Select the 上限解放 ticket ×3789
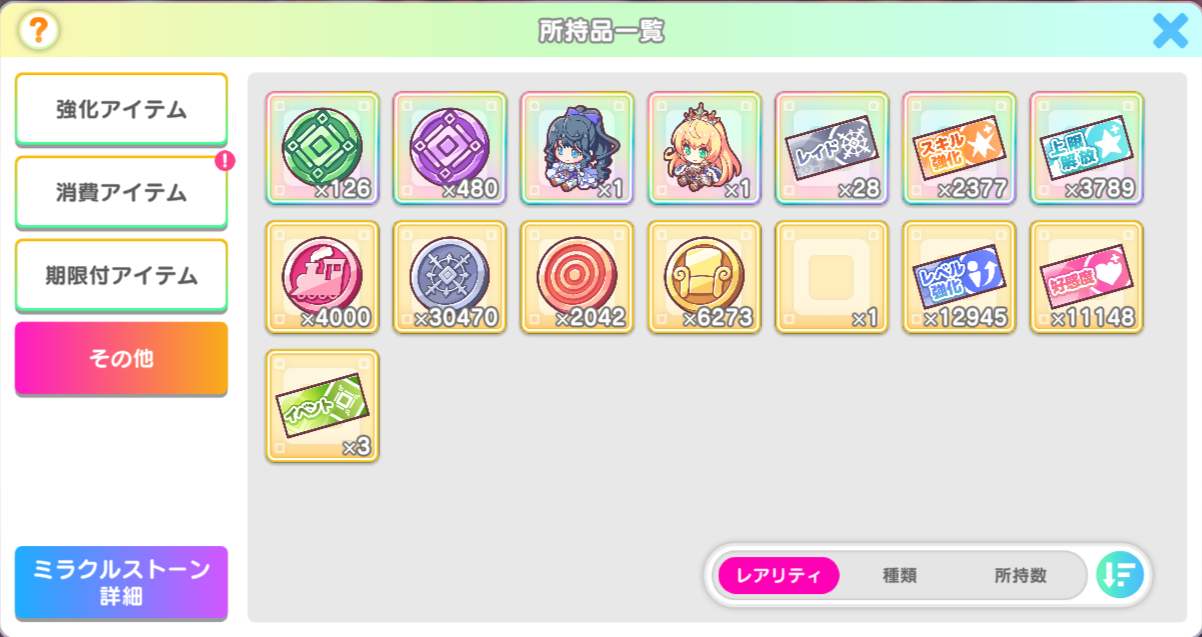1202x637 pixels. tap(1087, 148)
